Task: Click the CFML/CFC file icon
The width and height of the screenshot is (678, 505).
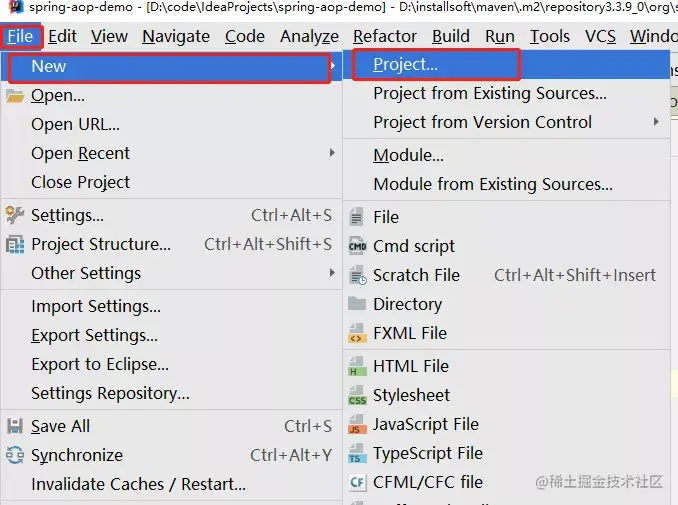Action: click(357, 483)
